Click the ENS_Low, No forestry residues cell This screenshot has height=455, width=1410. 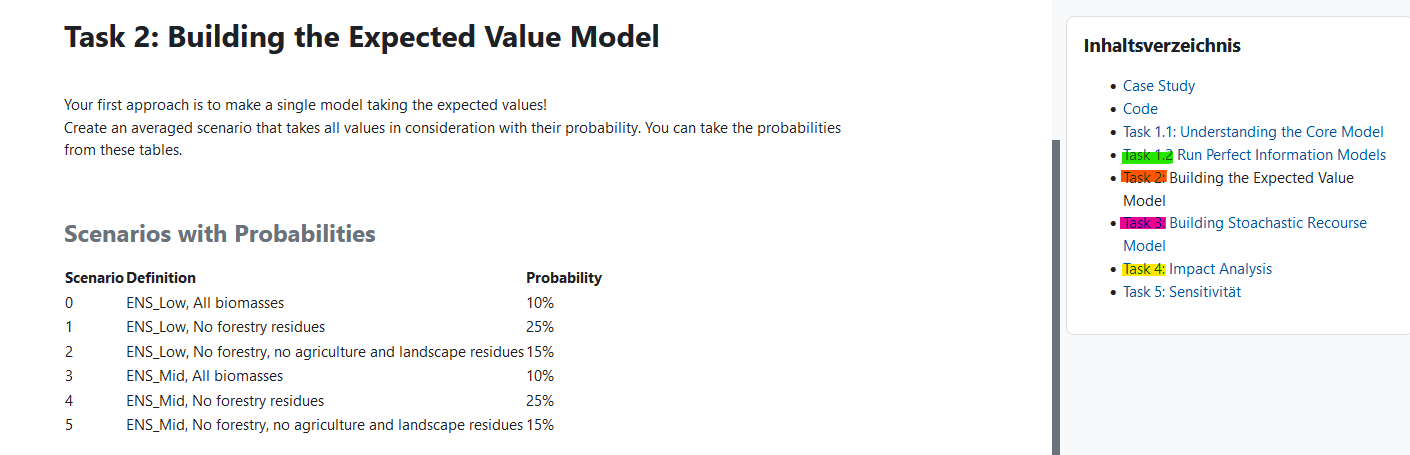pos(225,327)
